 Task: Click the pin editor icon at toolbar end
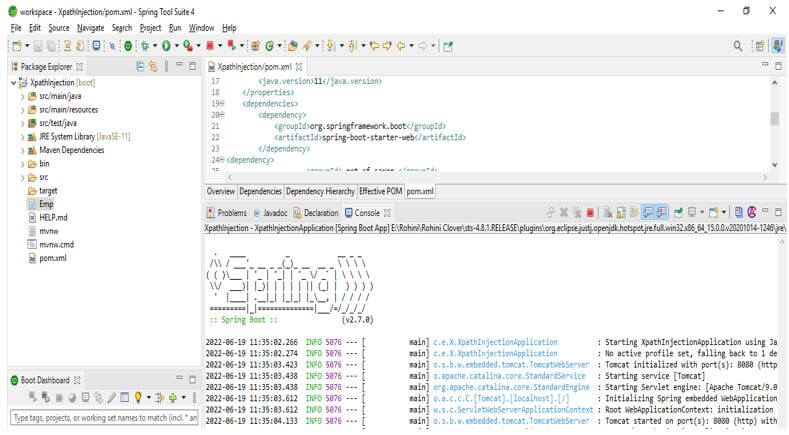(448, 46)
